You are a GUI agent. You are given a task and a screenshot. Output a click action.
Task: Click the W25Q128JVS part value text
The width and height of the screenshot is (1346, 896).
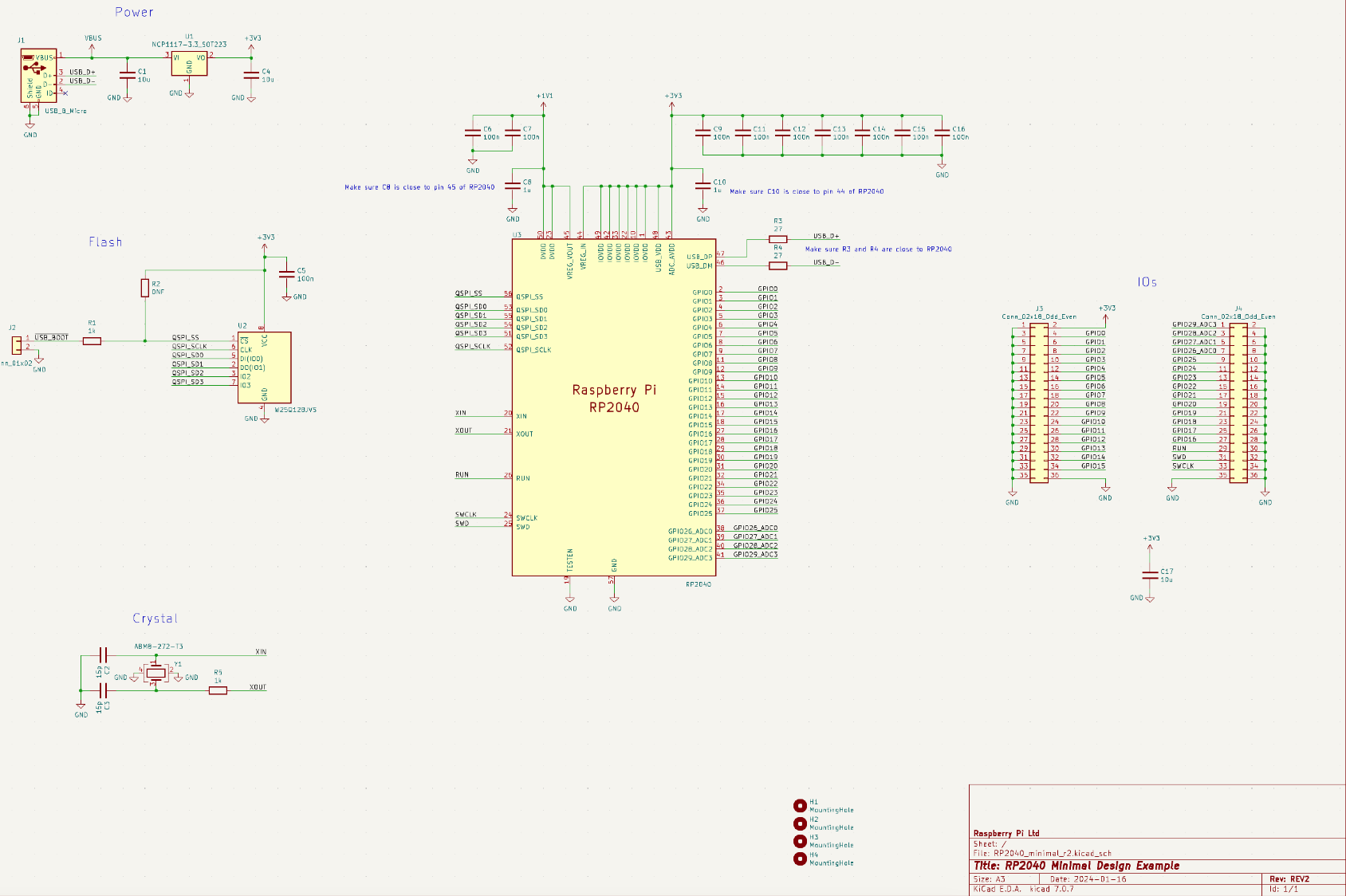[x=296, y=410]
